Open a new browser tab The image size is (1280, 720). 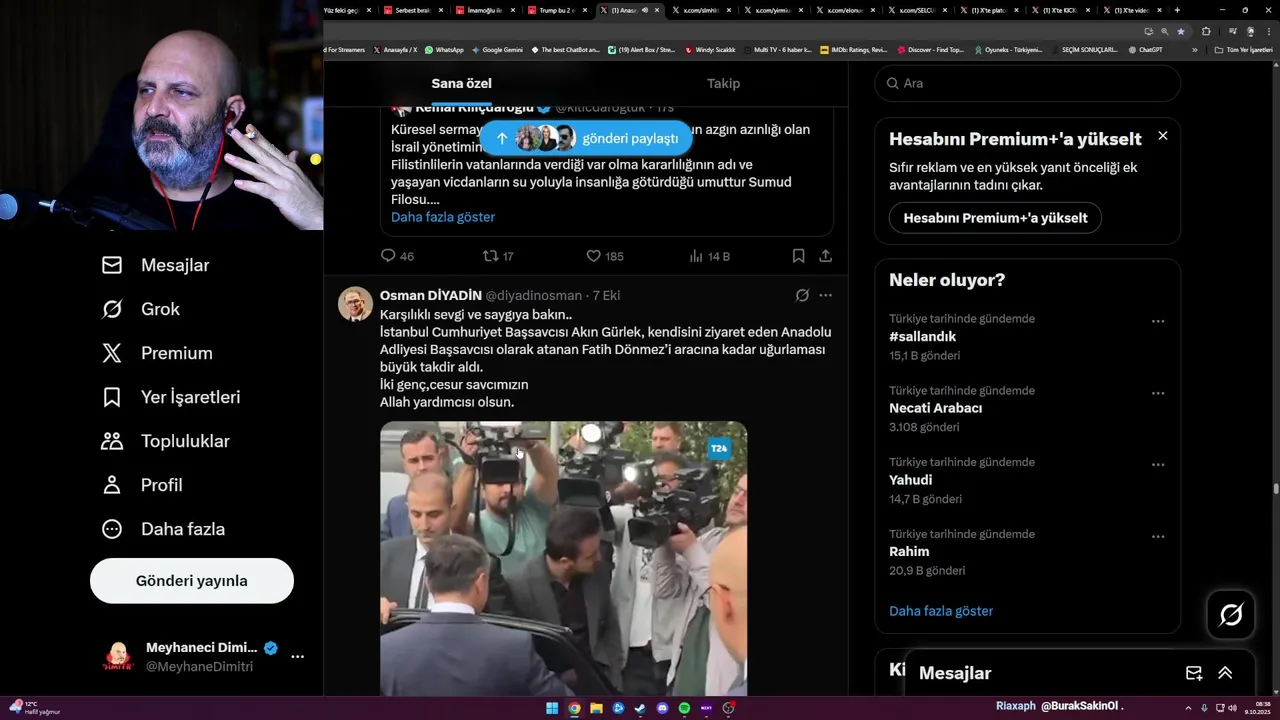pyautogui.click(x=1177, y=10)
